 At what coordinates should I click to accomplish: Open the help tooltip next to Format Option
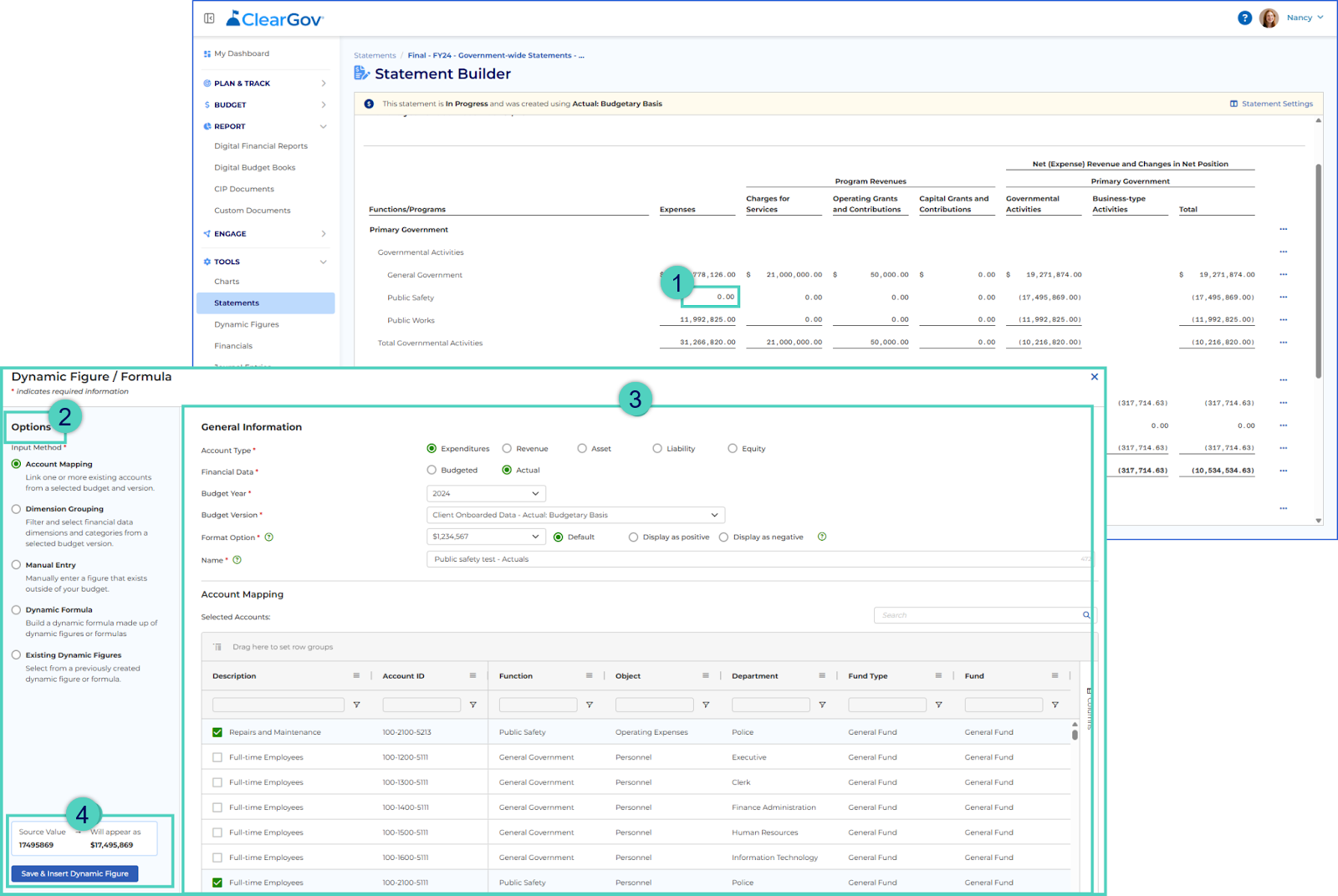click(x=269, y=537)
